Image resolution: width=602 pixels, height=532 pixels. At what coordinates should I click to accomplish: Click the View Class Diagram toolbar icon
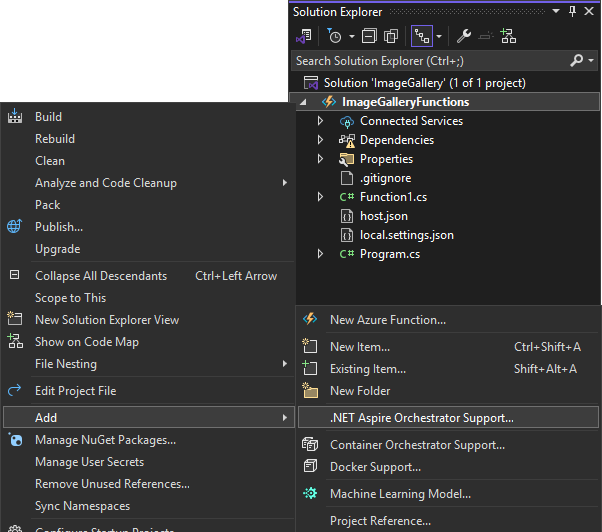508,36
